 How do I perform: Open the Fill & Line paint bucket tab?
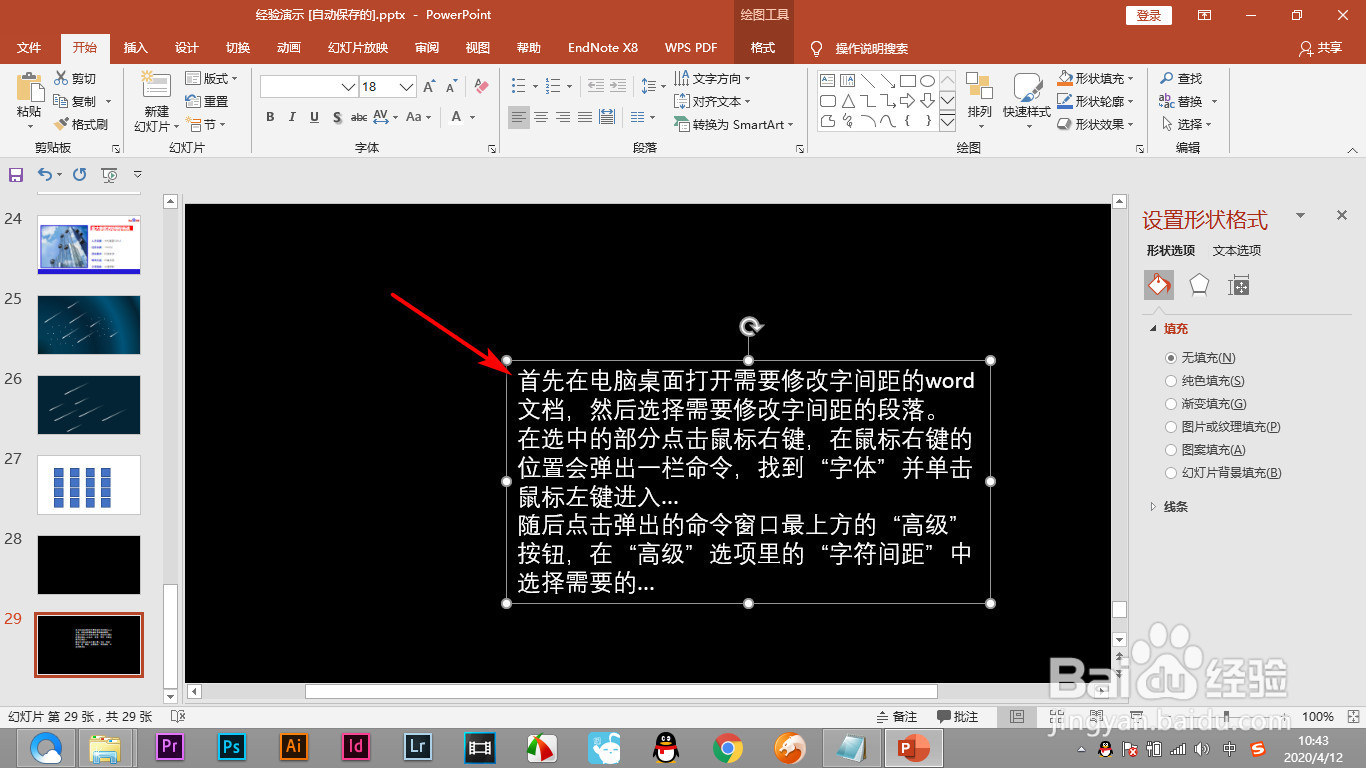pyautogui.click(x=1158, y=285)
